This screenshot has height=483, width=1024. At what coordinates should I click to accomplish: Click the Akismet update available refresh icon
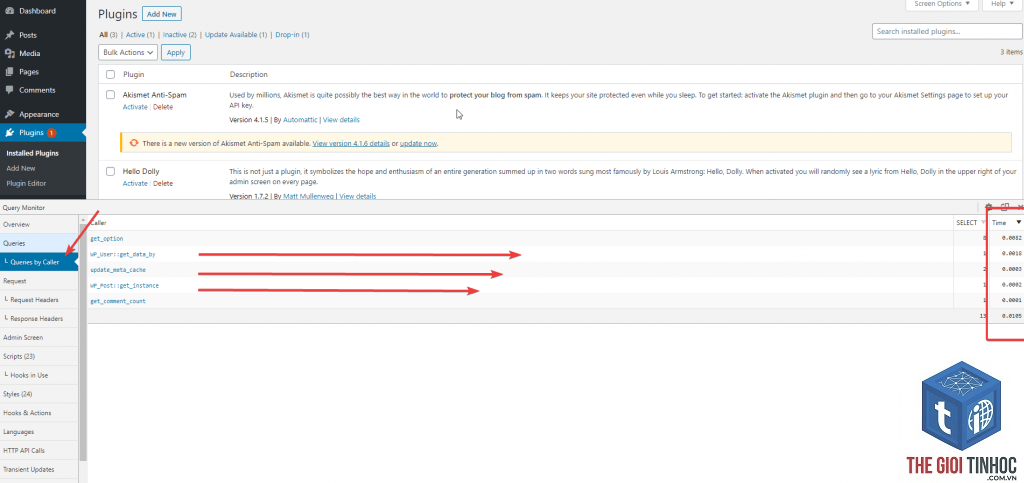[x=134, y=143]
